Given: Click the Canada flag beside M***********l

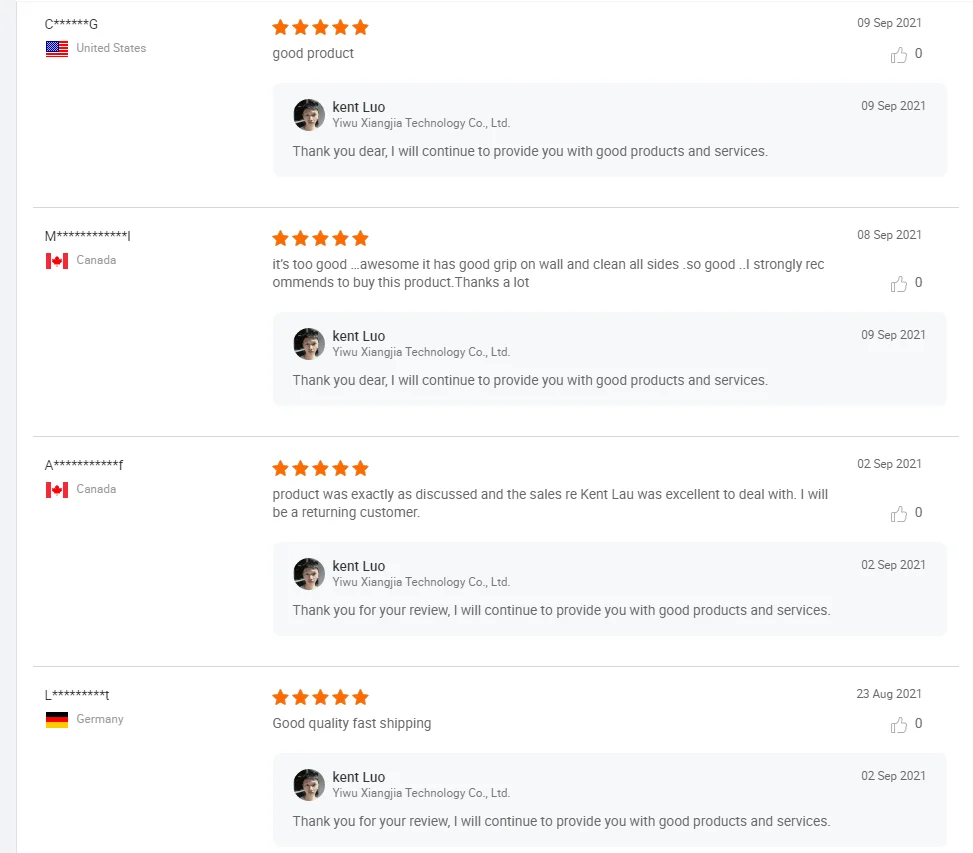Looking at the screenshot, I should pyautogui.click(x=57, y=260).
